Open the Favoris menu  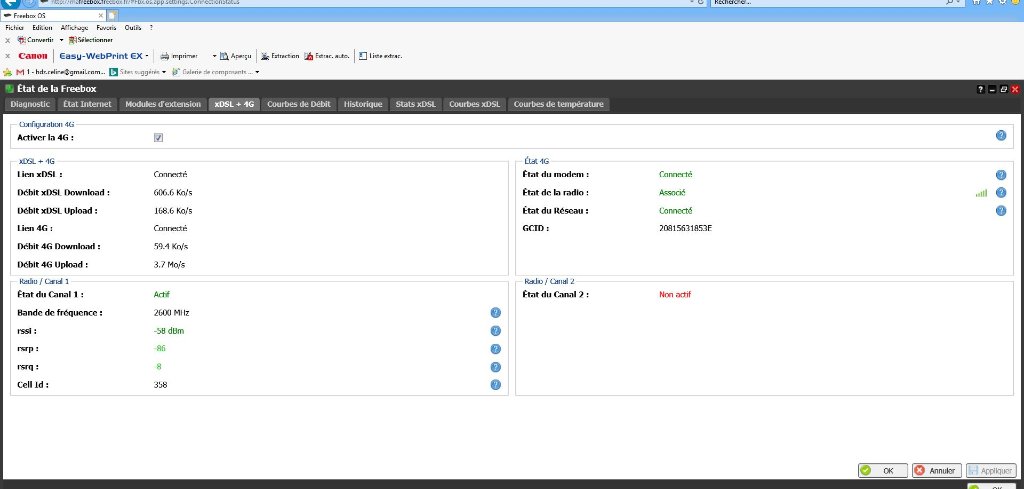[x=107, y=28]
